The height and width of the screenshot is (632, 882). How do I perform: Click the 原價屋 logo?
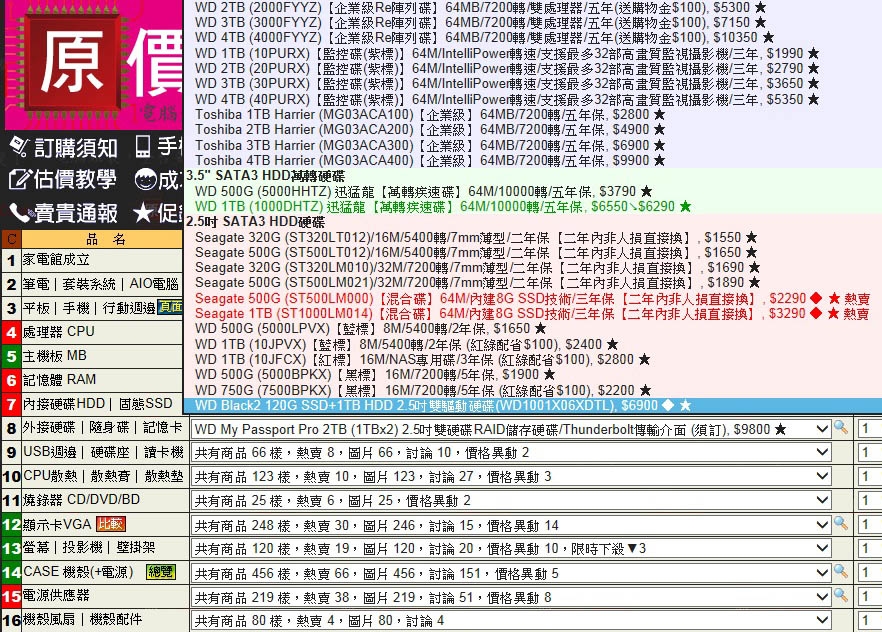[x=93, y=64]
